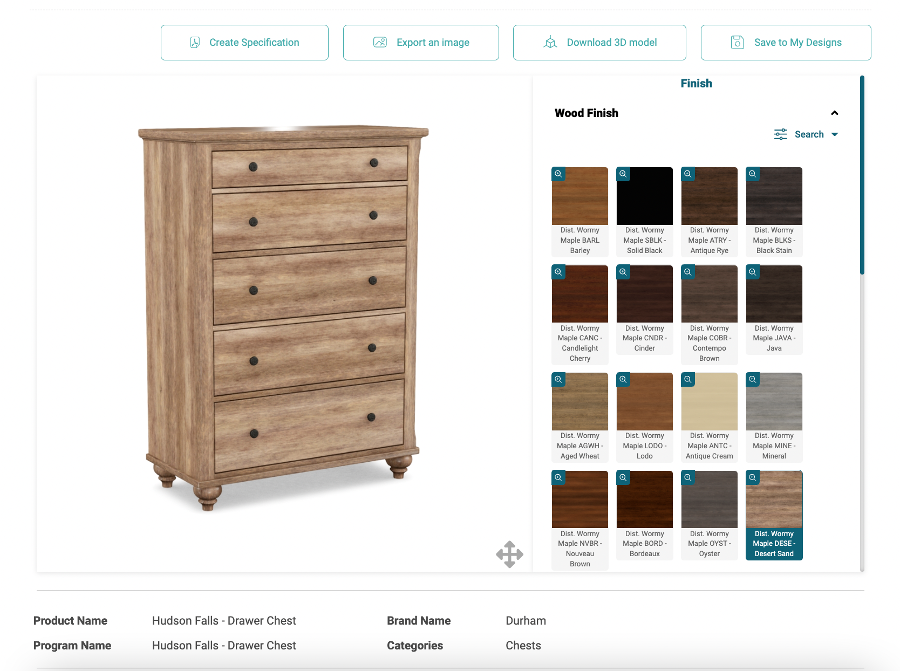Click Save to My Designs button
This screenshot has height=671, width=900.
click(786, 42)
